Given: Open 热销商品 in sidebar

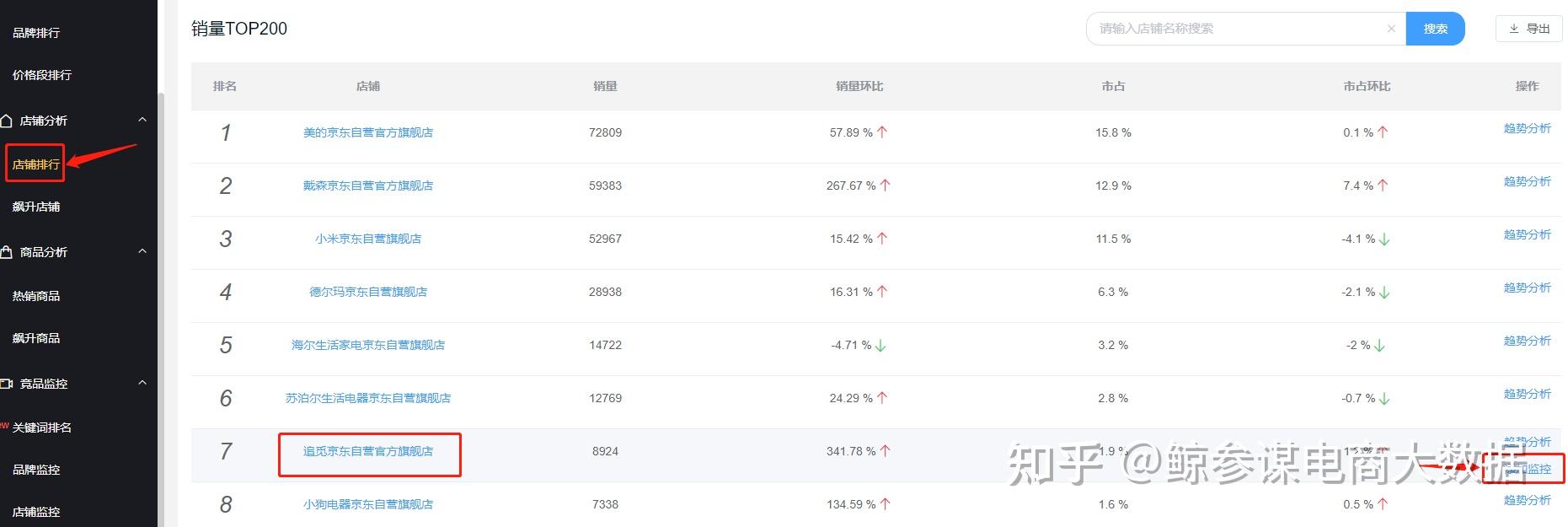Looking at the screenshot, I should tap(36, 296).
